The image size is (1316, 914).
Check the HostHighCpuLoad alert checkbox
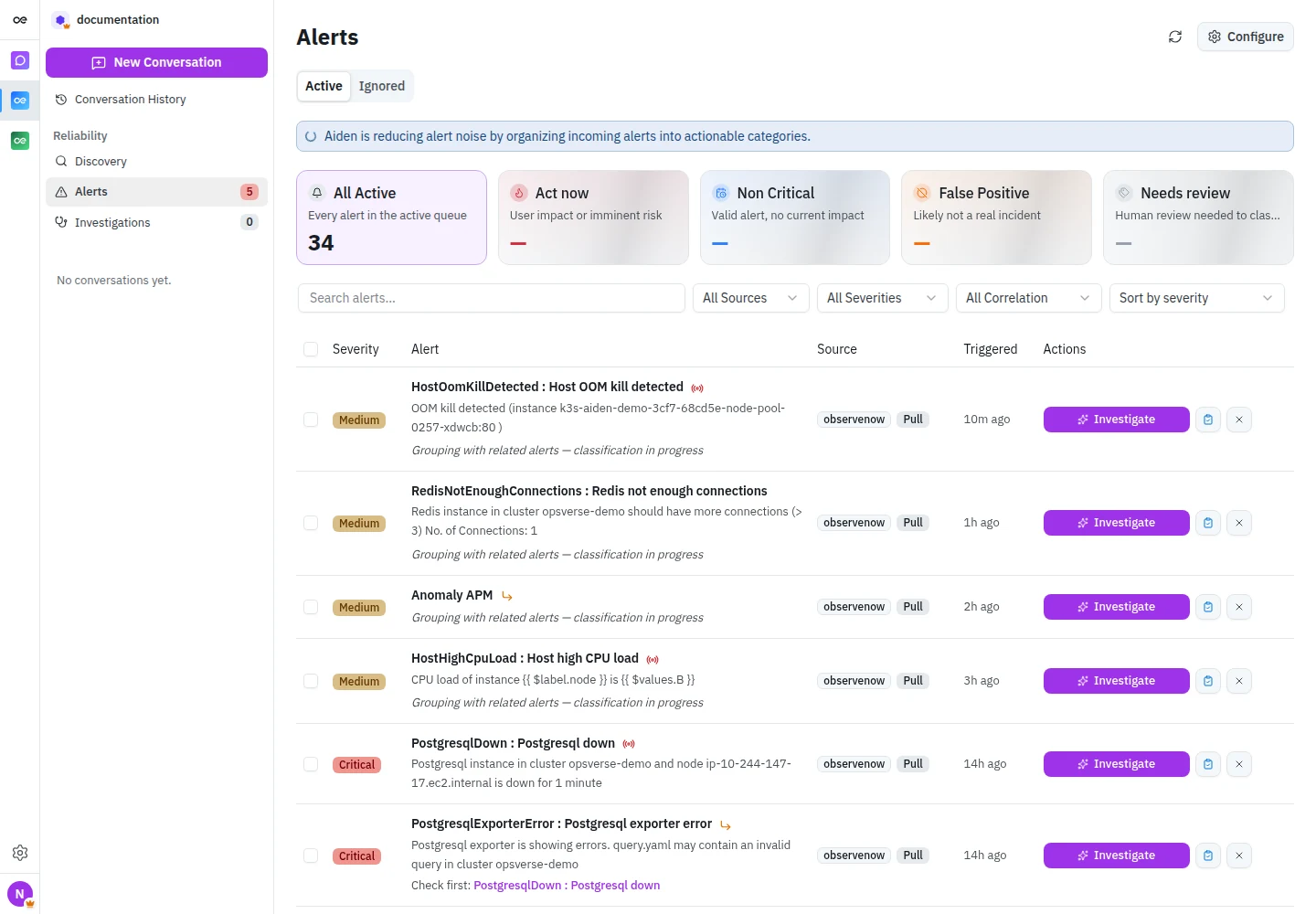(311, 681)
